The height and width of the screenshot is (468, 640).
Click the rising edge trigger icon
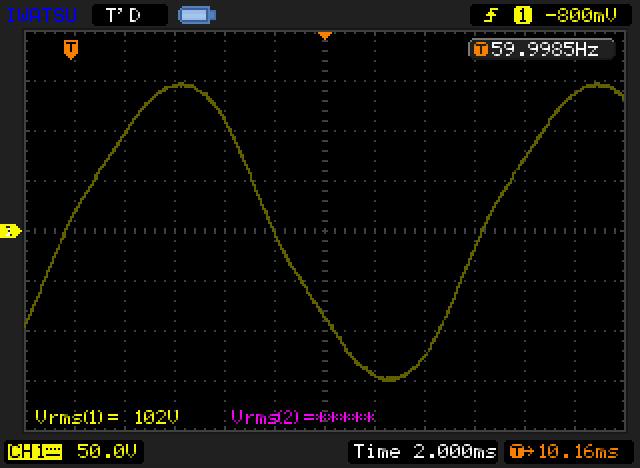point(491,16)
